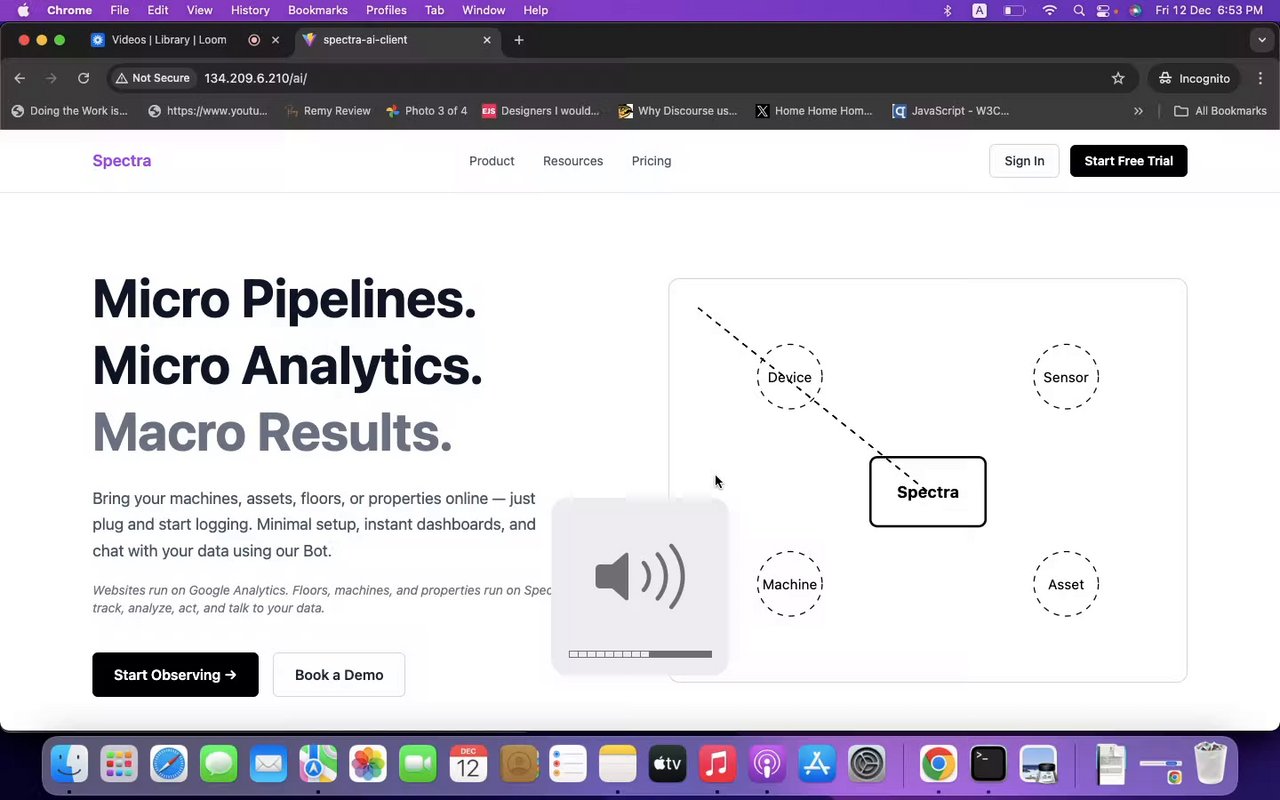This screenshot has width=1280, height=800.
Task: Open the Designers I would bookmark
Action: click(541, 111)
